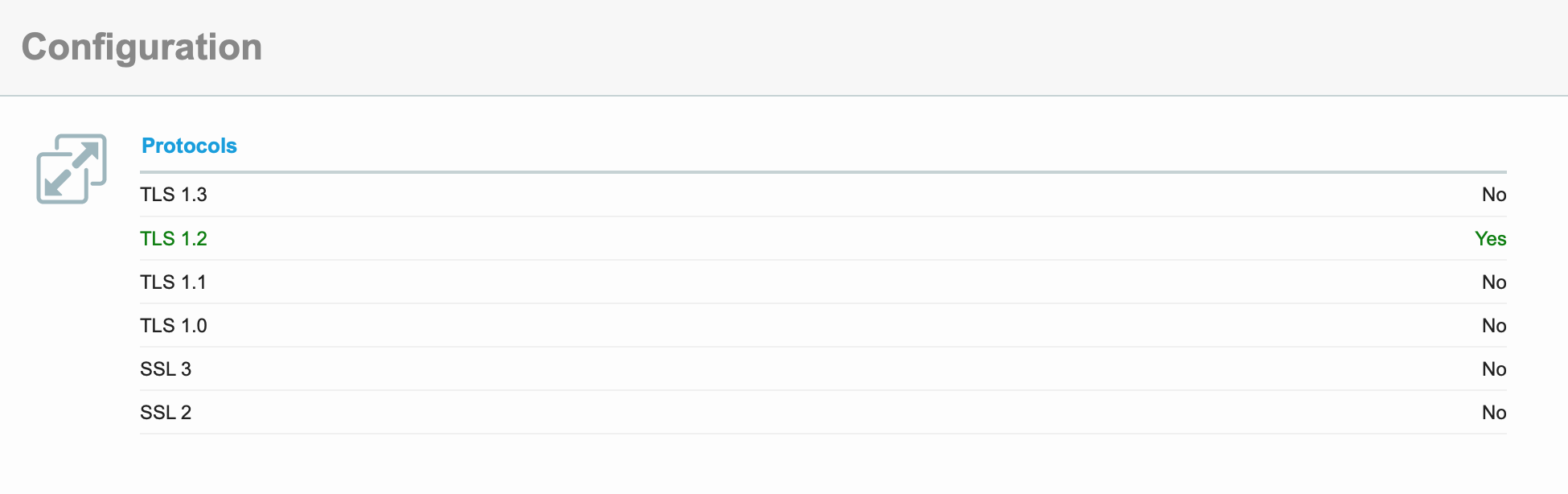Select the No value for SSL 2
Screen dimensions: 1568x494
(1494, 413)
